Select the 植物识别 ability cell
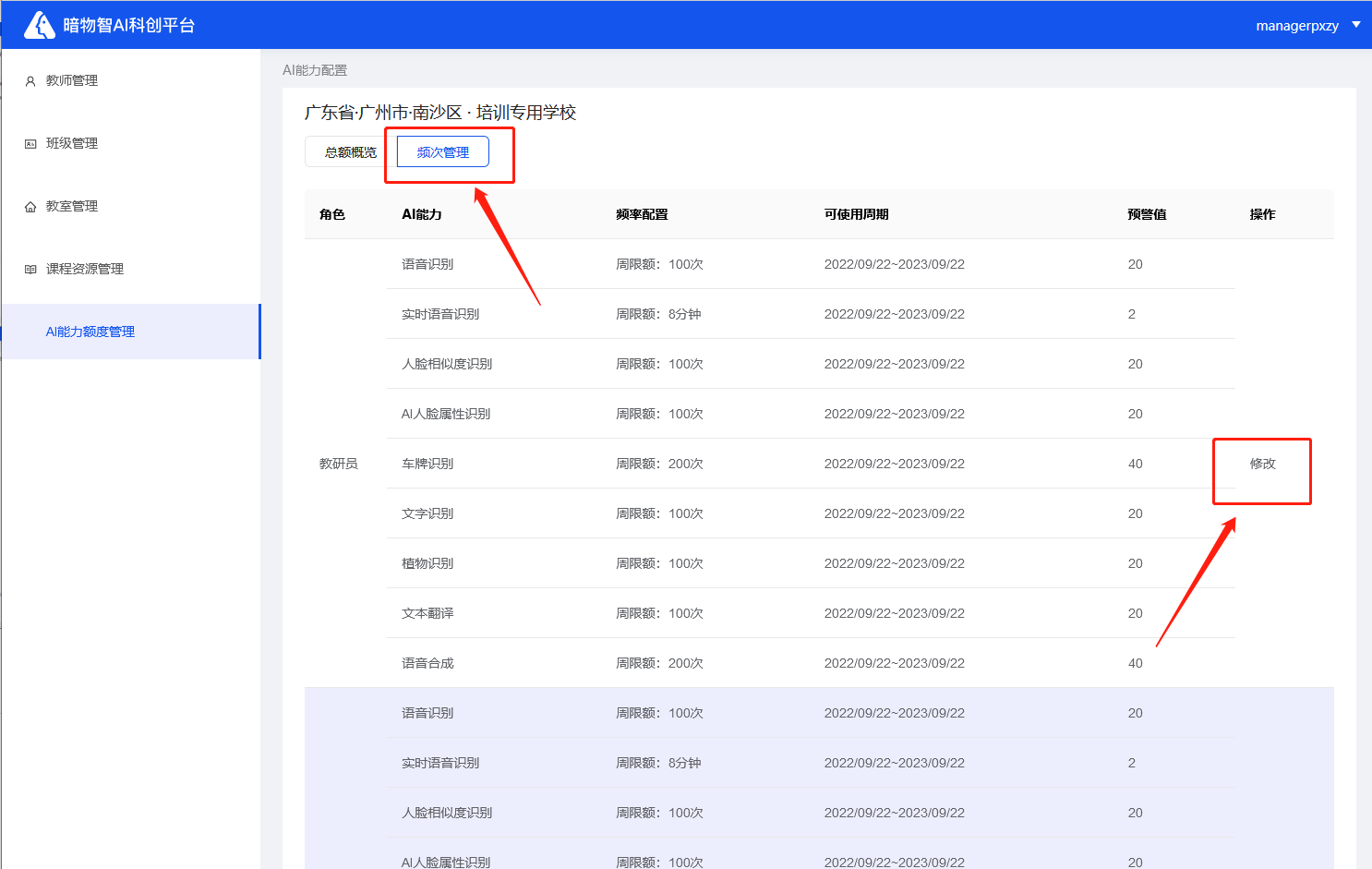 tap(427, 563)
